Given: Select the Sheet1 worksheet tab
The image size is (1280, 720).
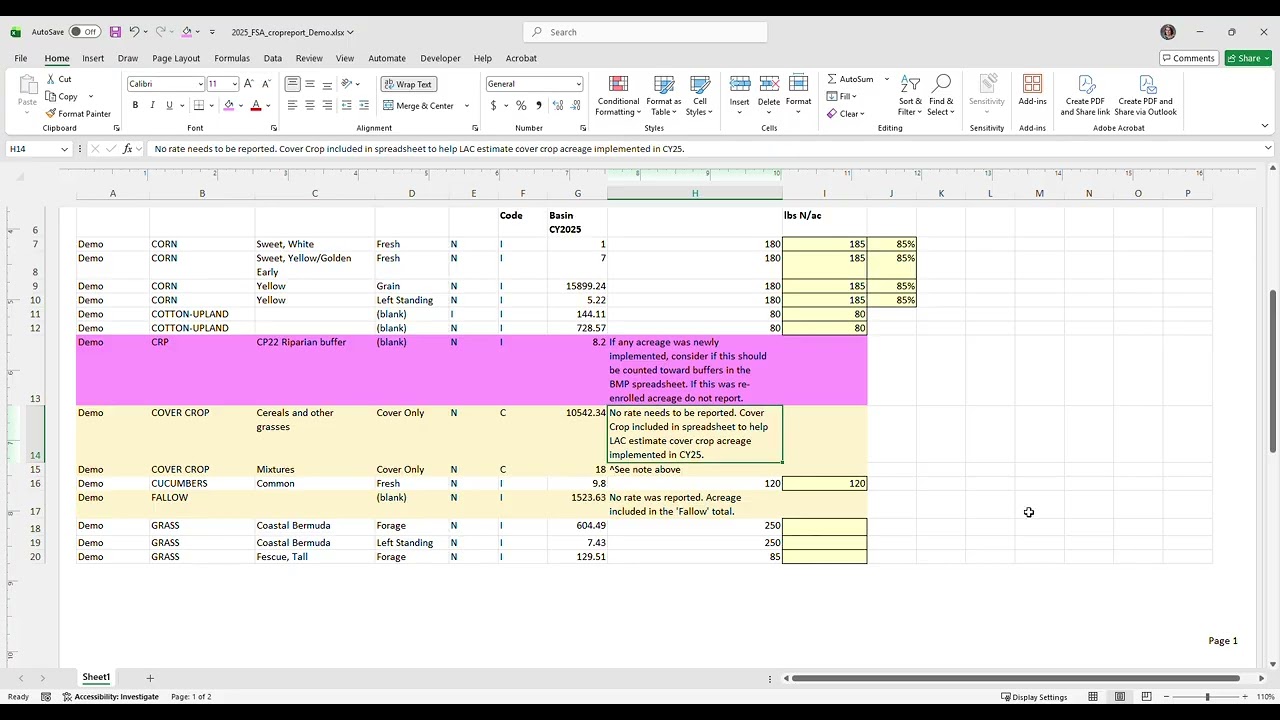Looking at the screenshot, I should click(96, 678).
